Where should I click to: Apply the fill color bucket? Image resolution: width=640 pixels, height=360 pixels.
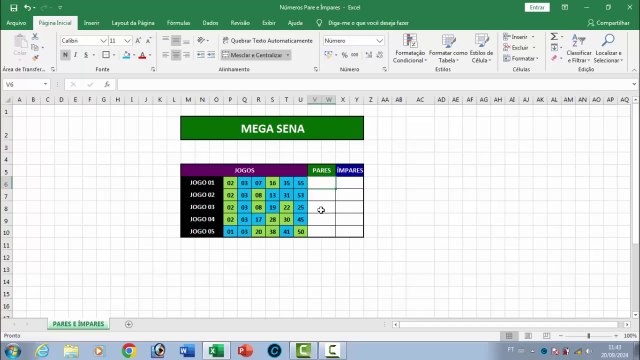point(126,55)
